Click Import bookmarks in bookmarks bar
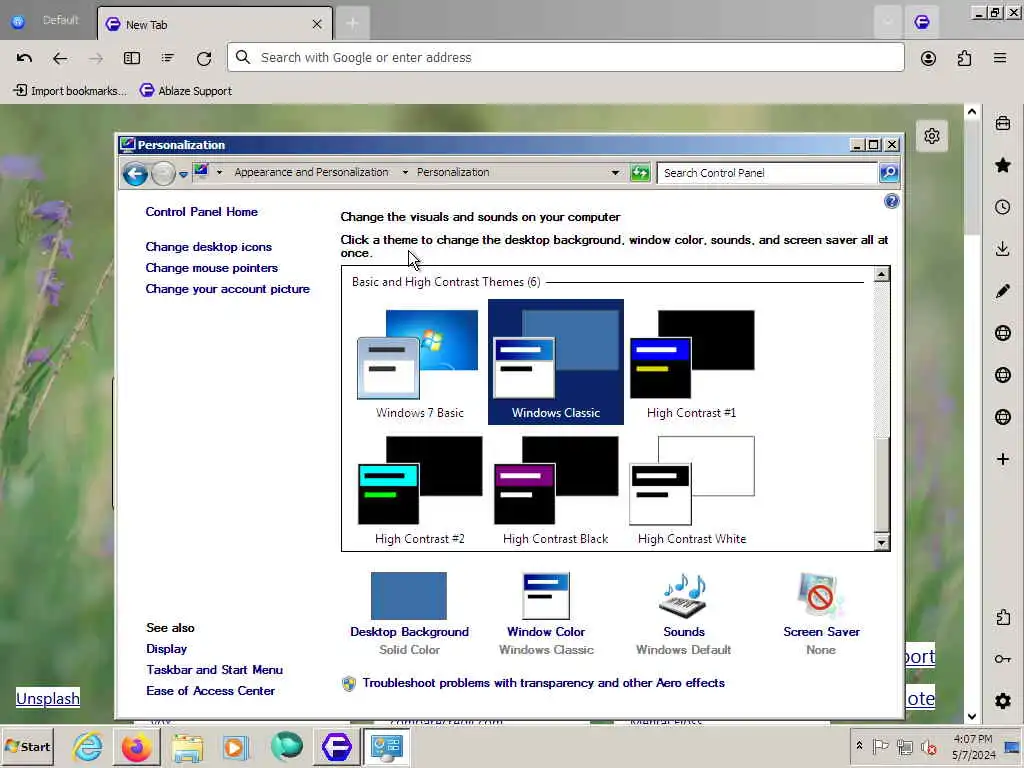Image resolution: width=1024 pixels, height=768 pixels. click(x=70, y=91)
